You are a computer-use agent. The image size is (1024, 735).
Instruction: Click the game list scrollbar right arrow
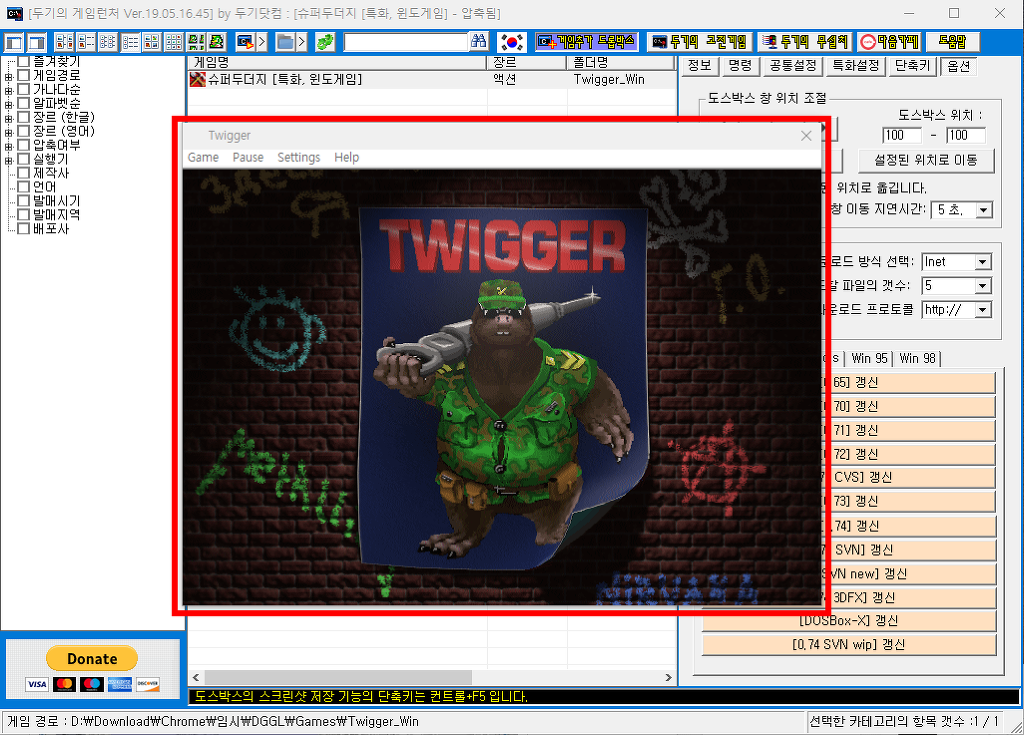click(x=668, y=678)
